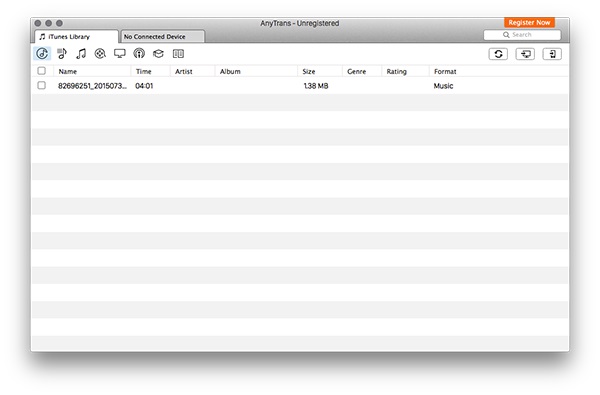Click the transfer to computer icon
This screenshot has width=600, height=395.
[525, 54]
